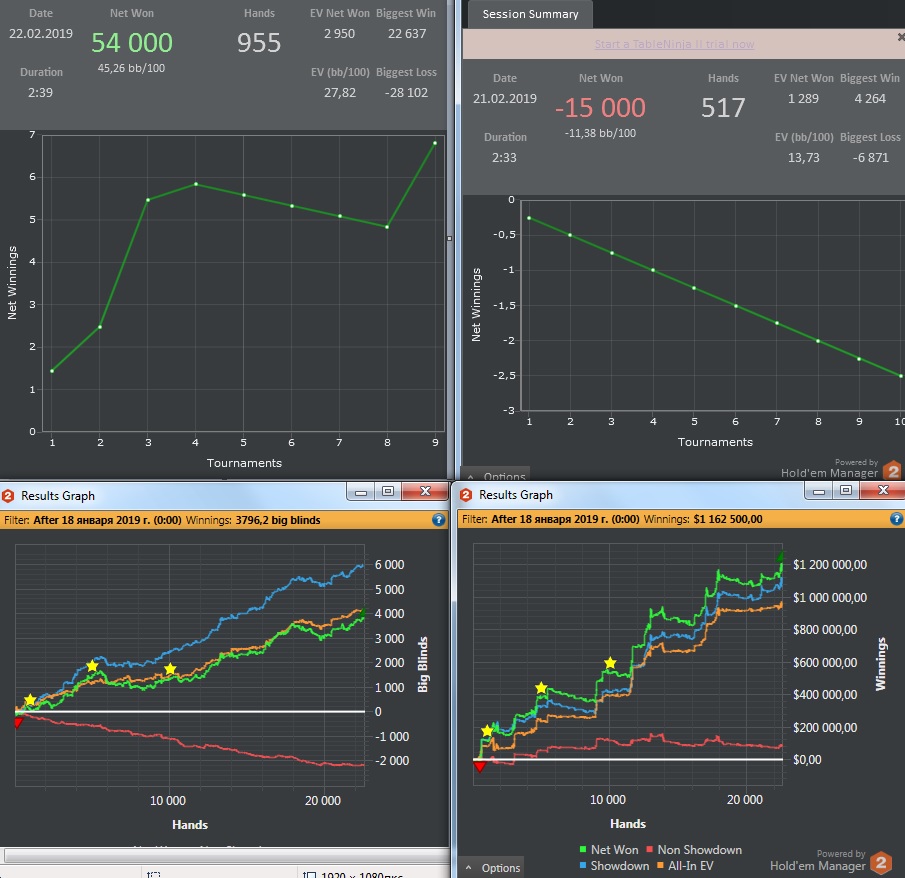Screen dimensions: 905x878
Task: Select EV Net Won value 2 950
Action: pyautogui.click(x=339, y=33)
